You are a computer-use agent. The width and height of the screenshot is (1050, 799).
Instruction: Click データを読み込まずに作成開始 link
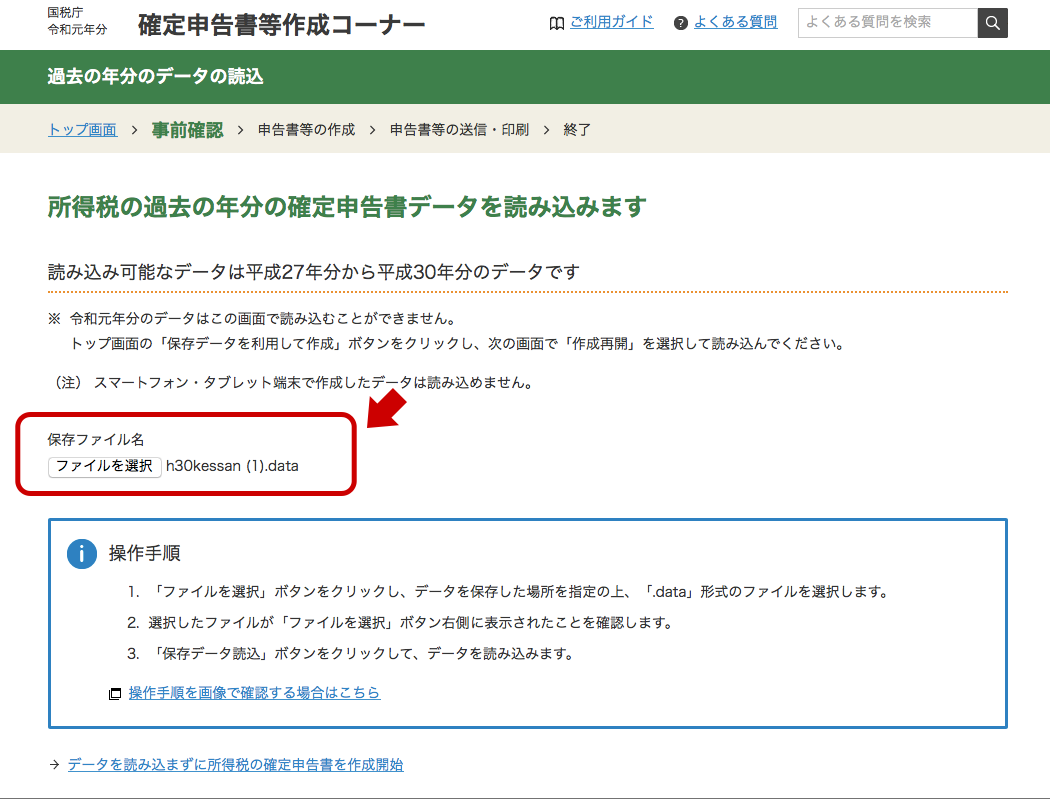(x=235, y=763)
